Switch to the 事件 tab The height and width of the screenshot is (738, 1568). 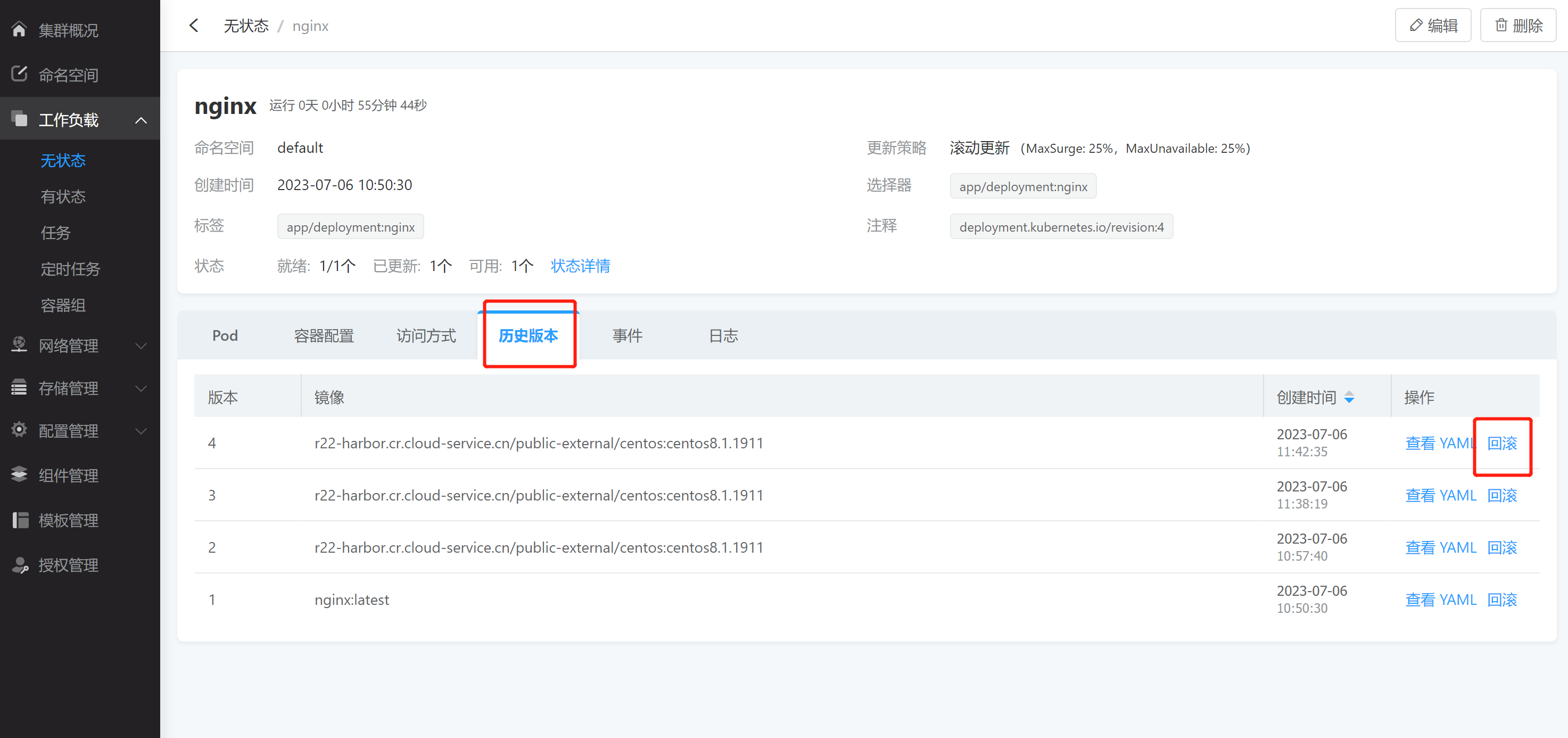click(627, 335)
